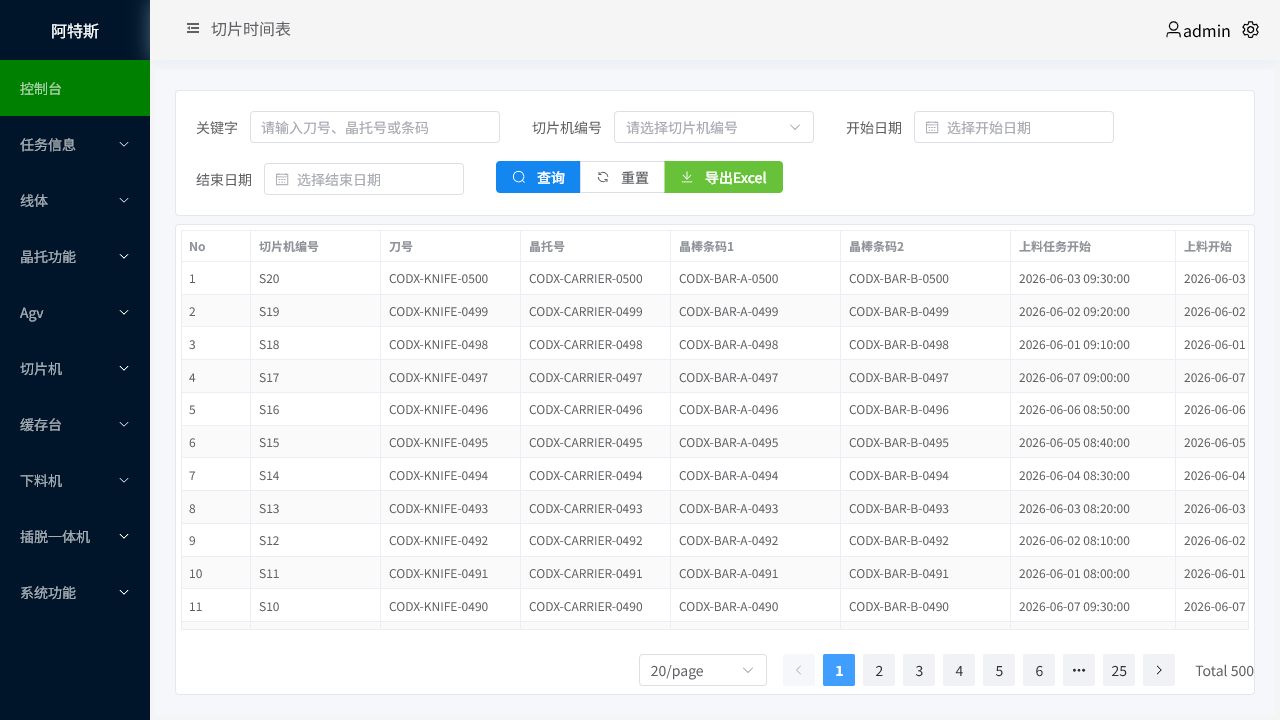Open the 结束日期 date picker field
Image resolution: width=1280 pixels, height=720 pixels.
pyautogui.click(x=364, y=179)
